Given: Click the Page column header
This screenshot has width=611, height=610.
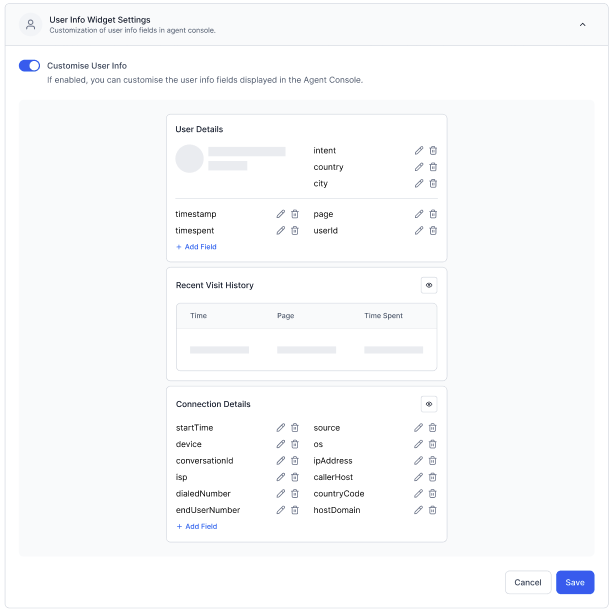Looking at the screenshot, I should pos(286,316).
